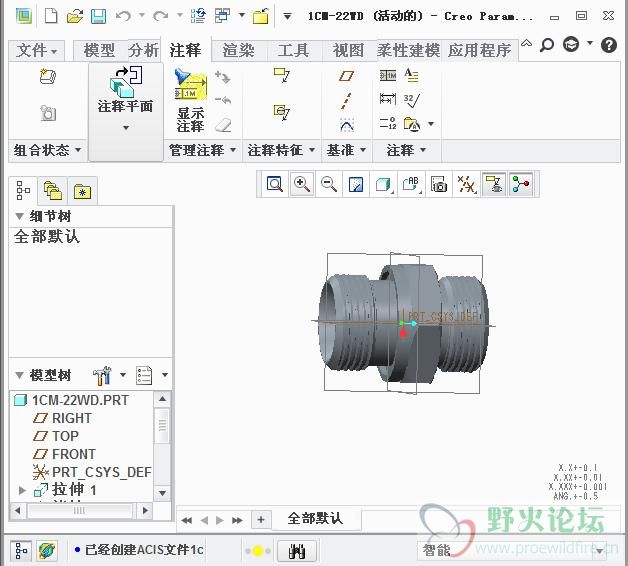Switch to the 视图 ribbon tab

pos(348,50)
